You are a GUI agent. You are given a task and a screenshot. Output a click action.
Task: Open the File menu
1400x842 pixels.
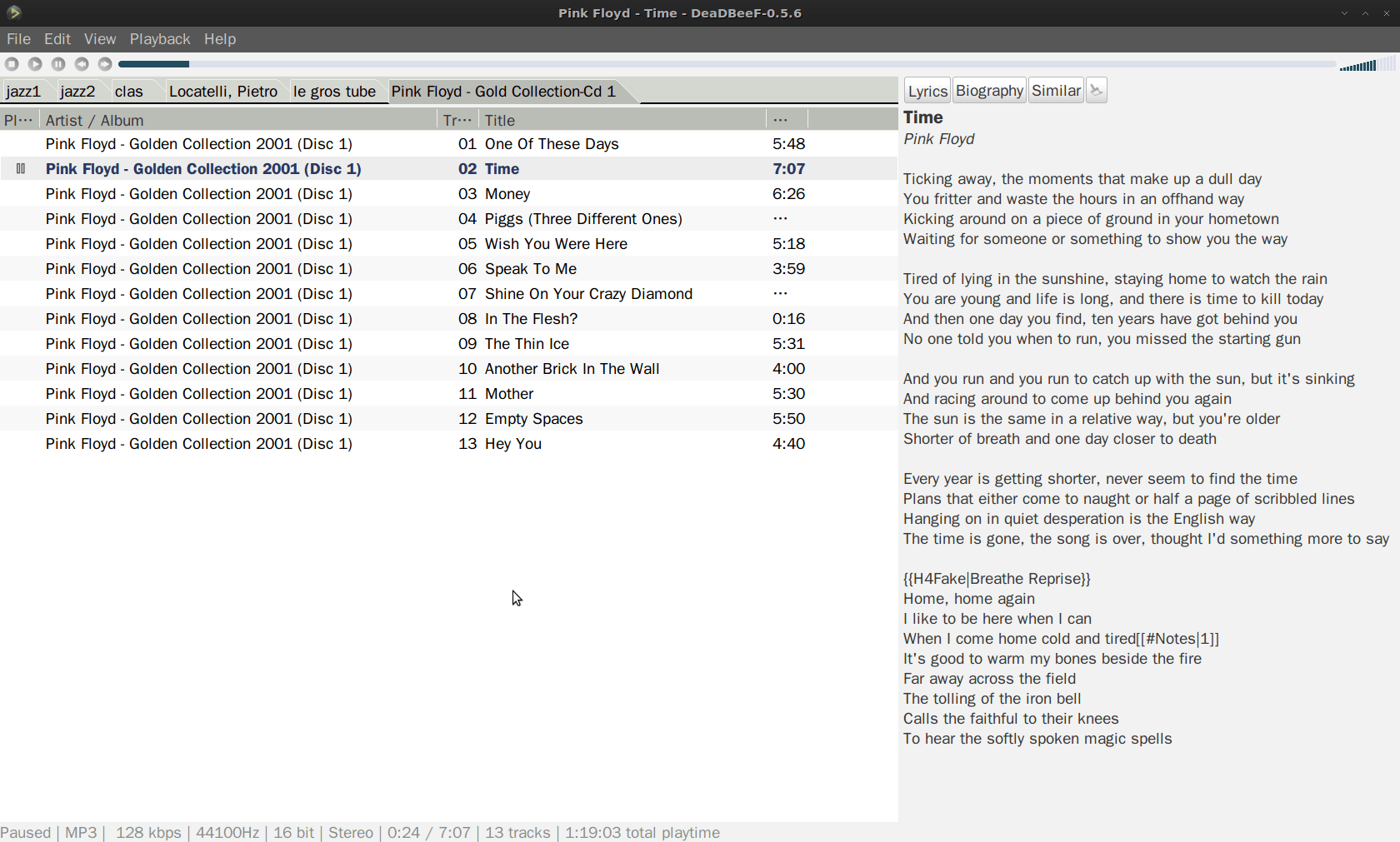pyautogui.click(x=18, y=39)
